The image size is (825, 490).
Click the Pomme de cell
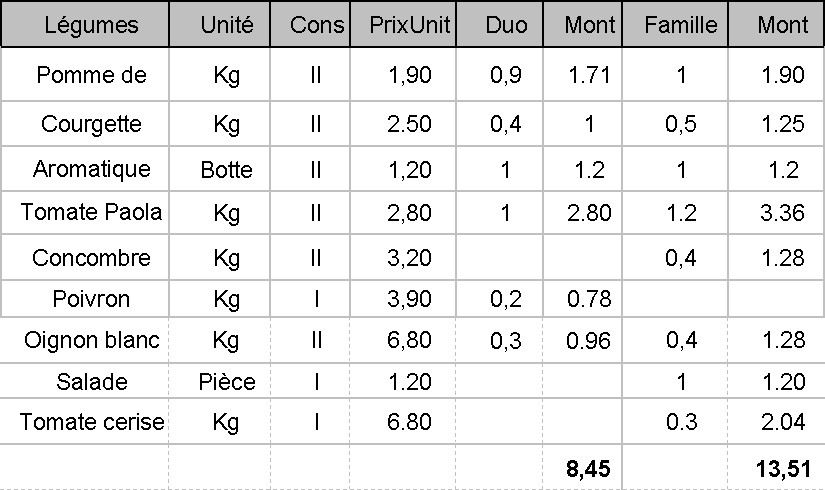[x=91, y=76]
